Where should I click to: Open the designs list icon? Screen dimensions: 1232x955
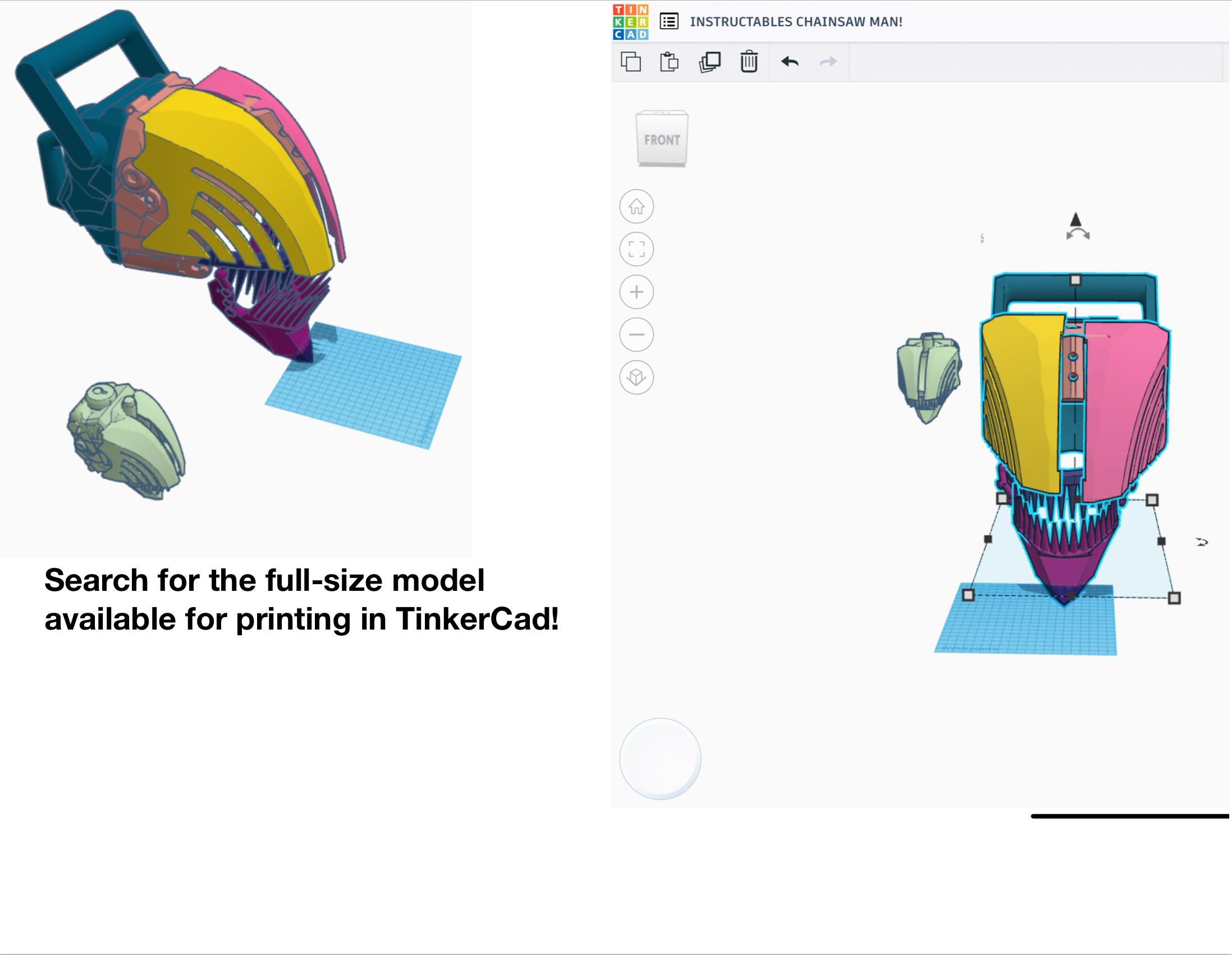tap(668, 21)
